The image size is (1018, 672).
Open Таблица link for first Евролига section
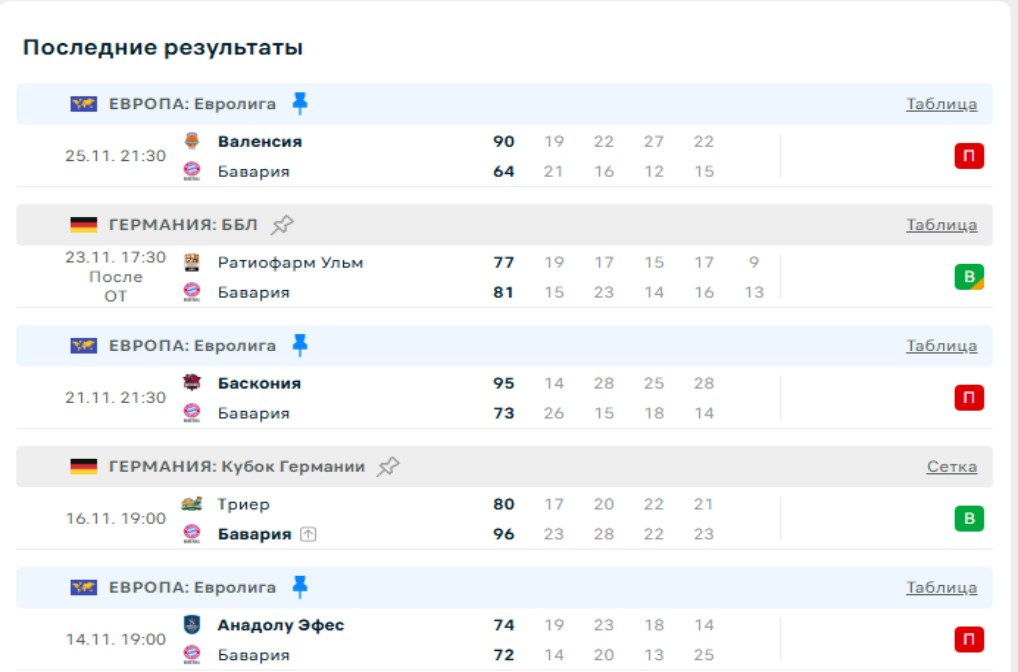941,104
